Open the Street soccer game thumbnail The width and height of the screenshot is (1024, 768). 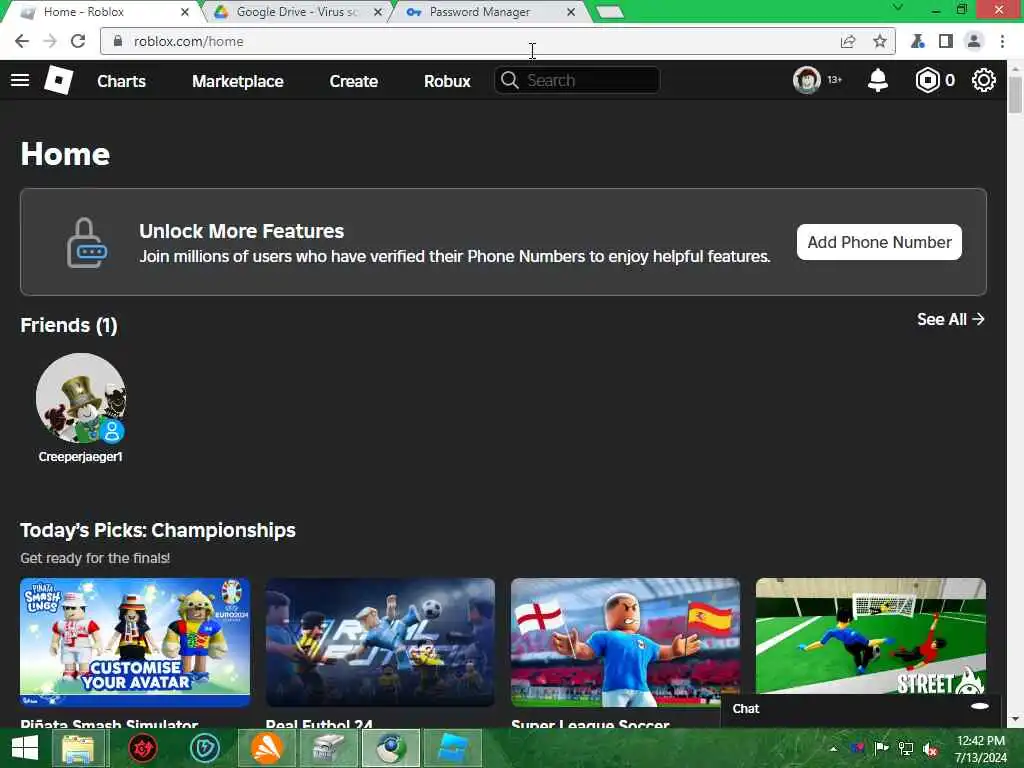[x=871, y=636]
